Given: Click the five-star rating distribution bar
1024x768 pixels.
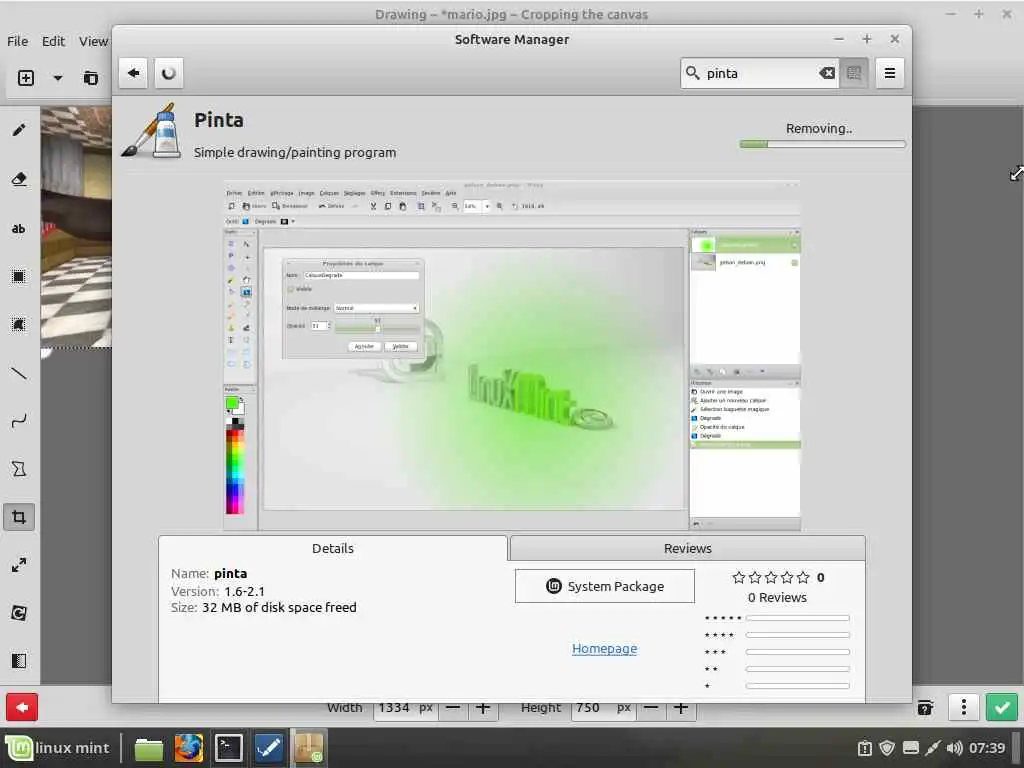Looking at the screenshot, I should pyautogui.click(x=797, y=618).
